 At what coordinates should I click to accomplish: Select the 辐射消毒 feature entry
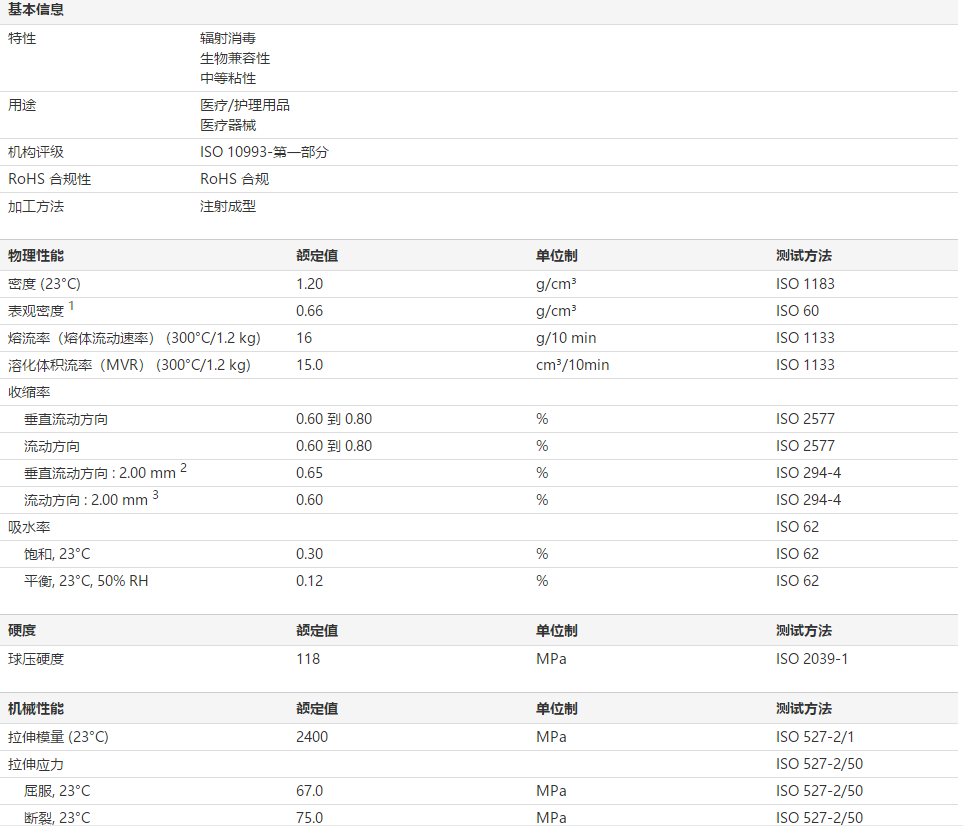[228, 38]
